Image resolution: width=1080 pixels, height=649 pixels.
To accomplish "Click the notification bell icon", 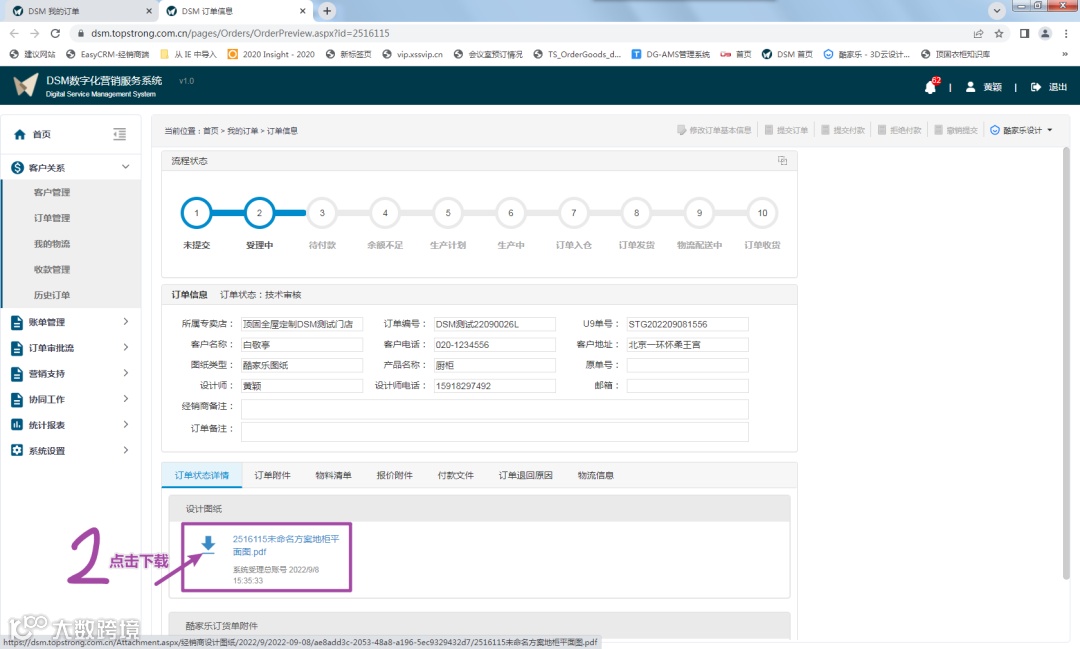I will [x=930, y=87].
